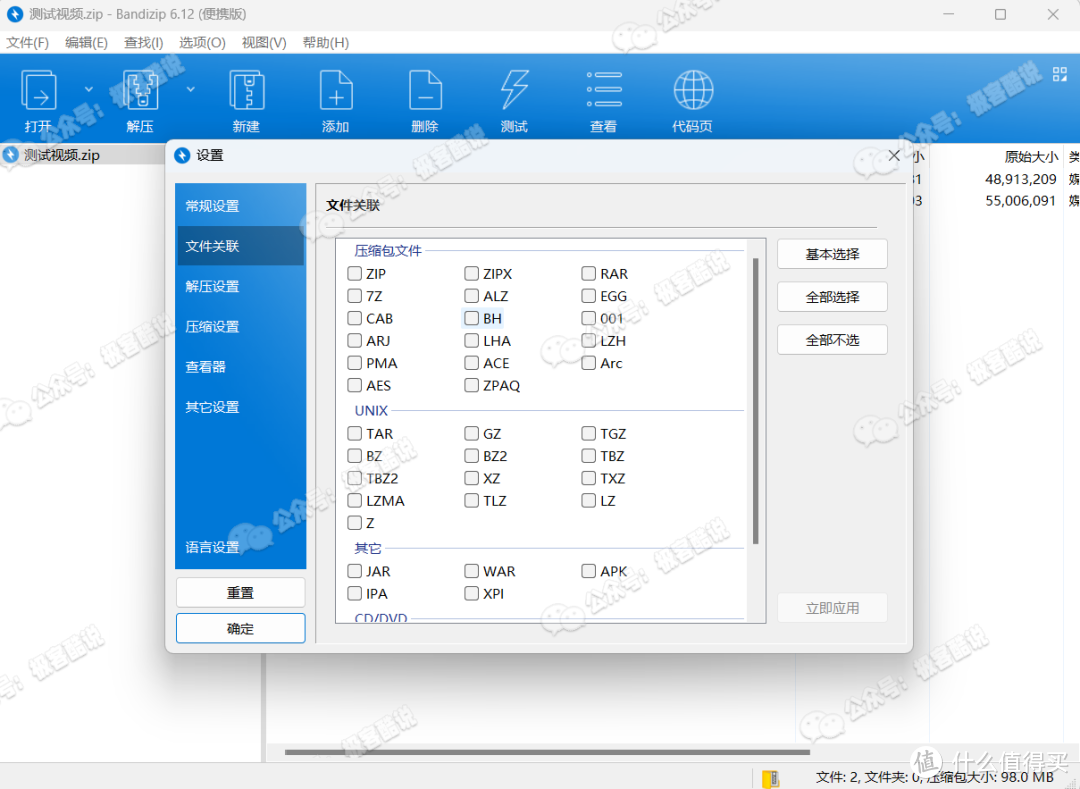Viewport: 1080px width, 789px height.
Task: Click the Extract (解压) toolbar icon
Action: click(140, 91)
